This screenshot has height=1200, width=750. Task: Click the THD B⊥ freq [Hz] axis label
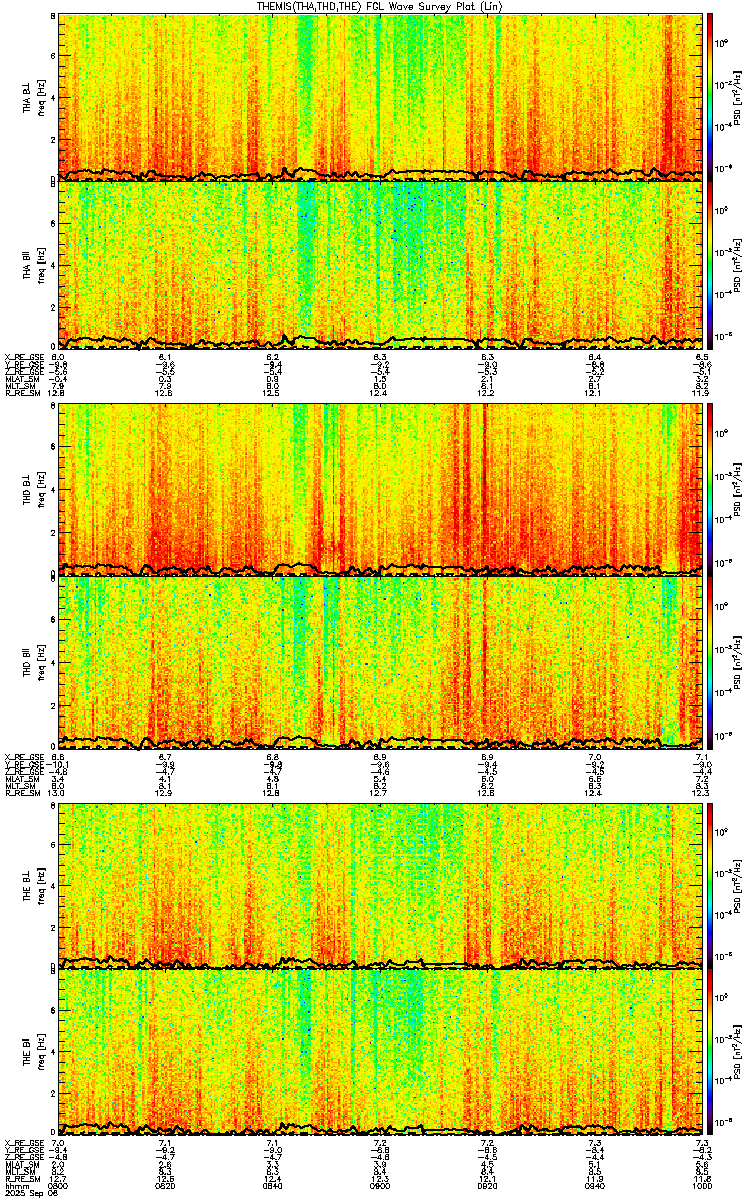[42, 489]
